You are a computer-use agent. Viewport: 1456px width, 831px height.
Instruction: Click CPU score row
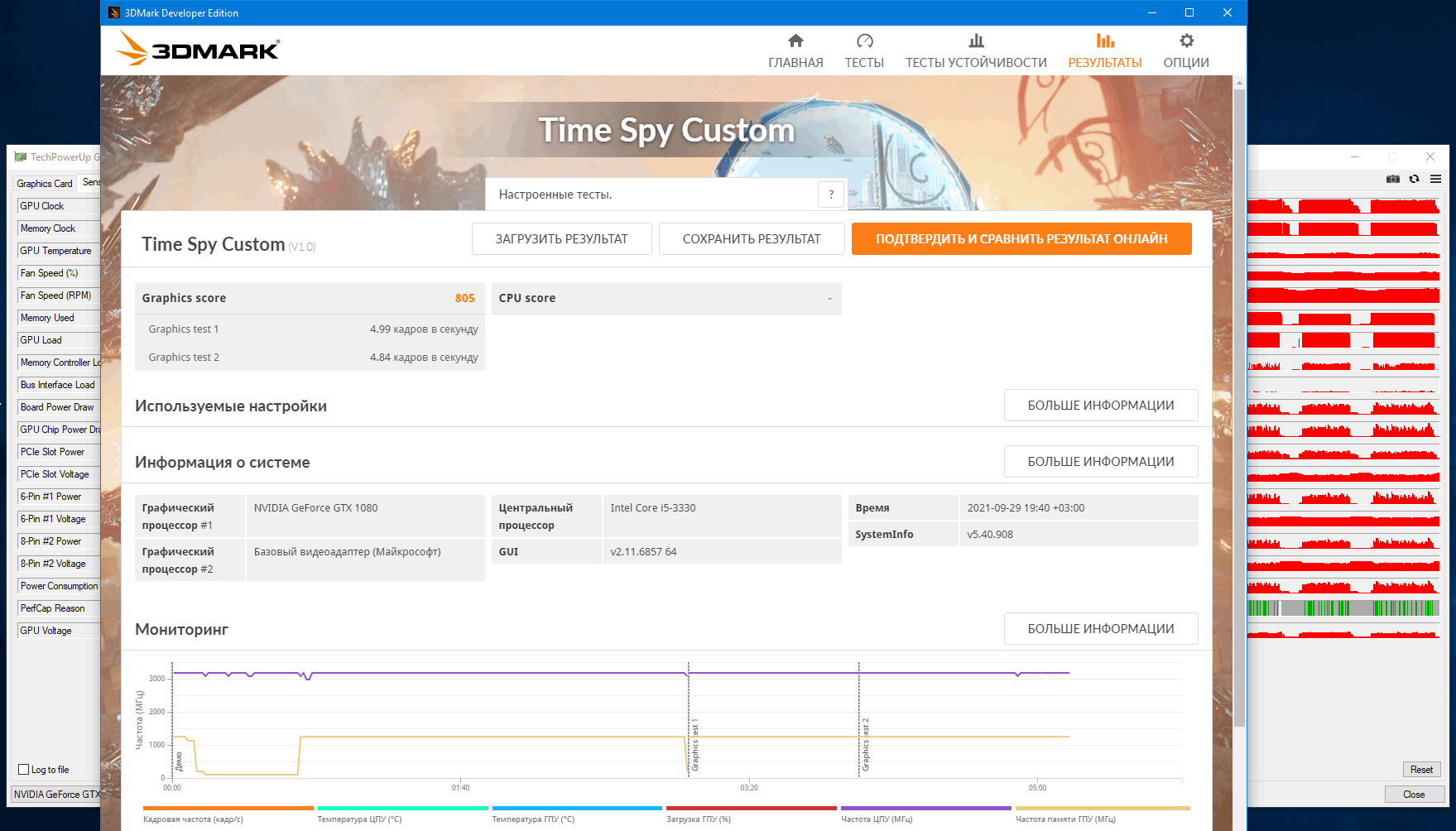[x=666, y=298]
